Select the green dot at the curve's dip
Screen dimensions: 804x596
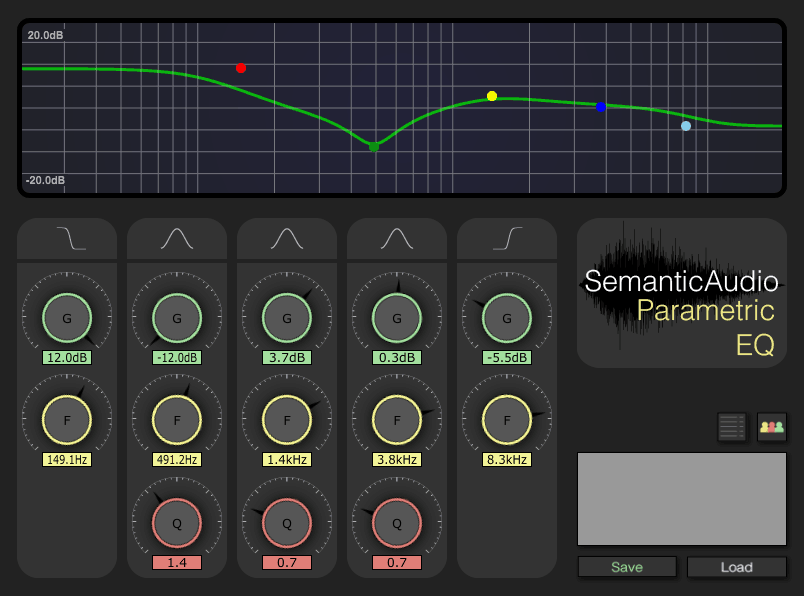(x=374, y=146)
